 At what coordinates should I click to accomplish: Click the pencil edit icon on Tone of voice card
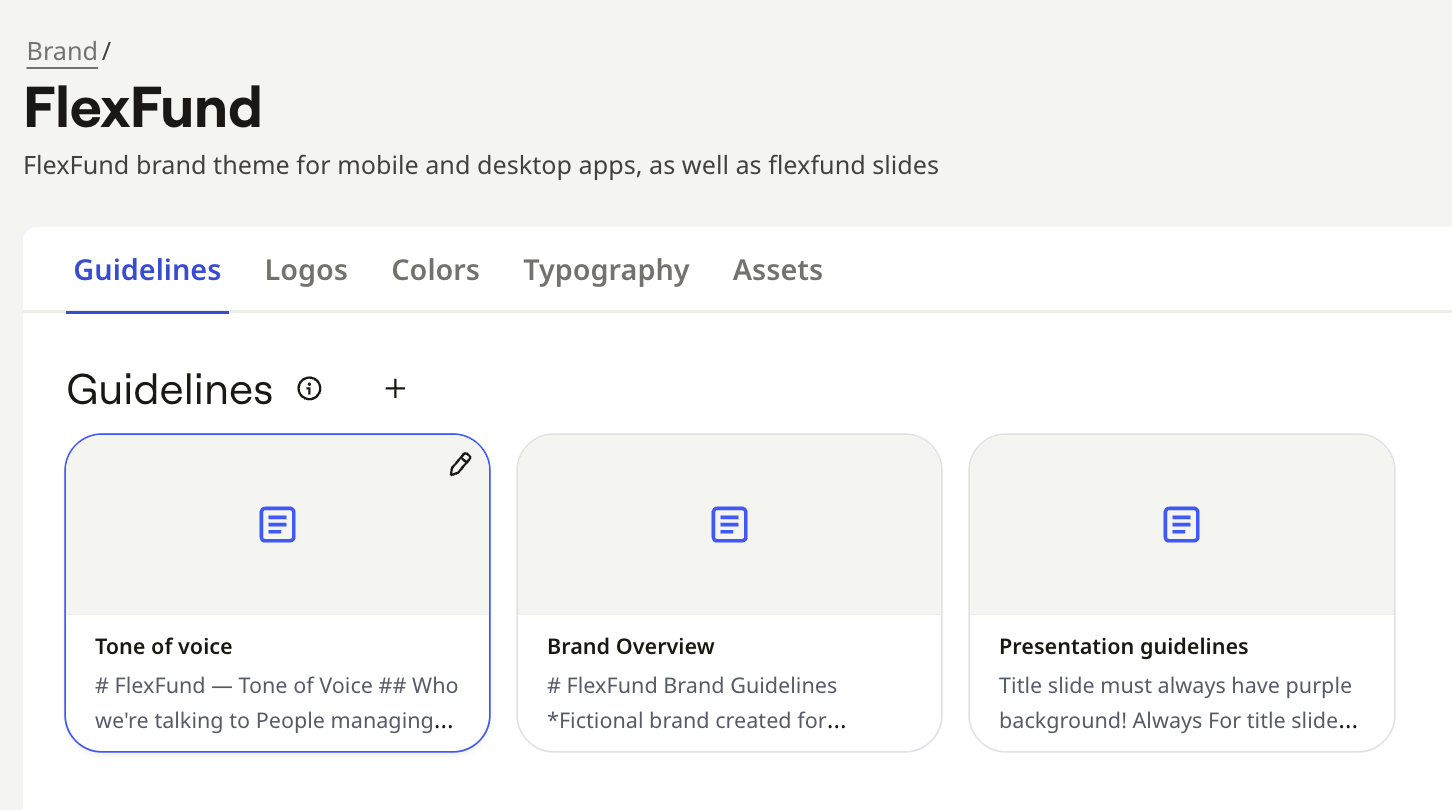[460, 464]
